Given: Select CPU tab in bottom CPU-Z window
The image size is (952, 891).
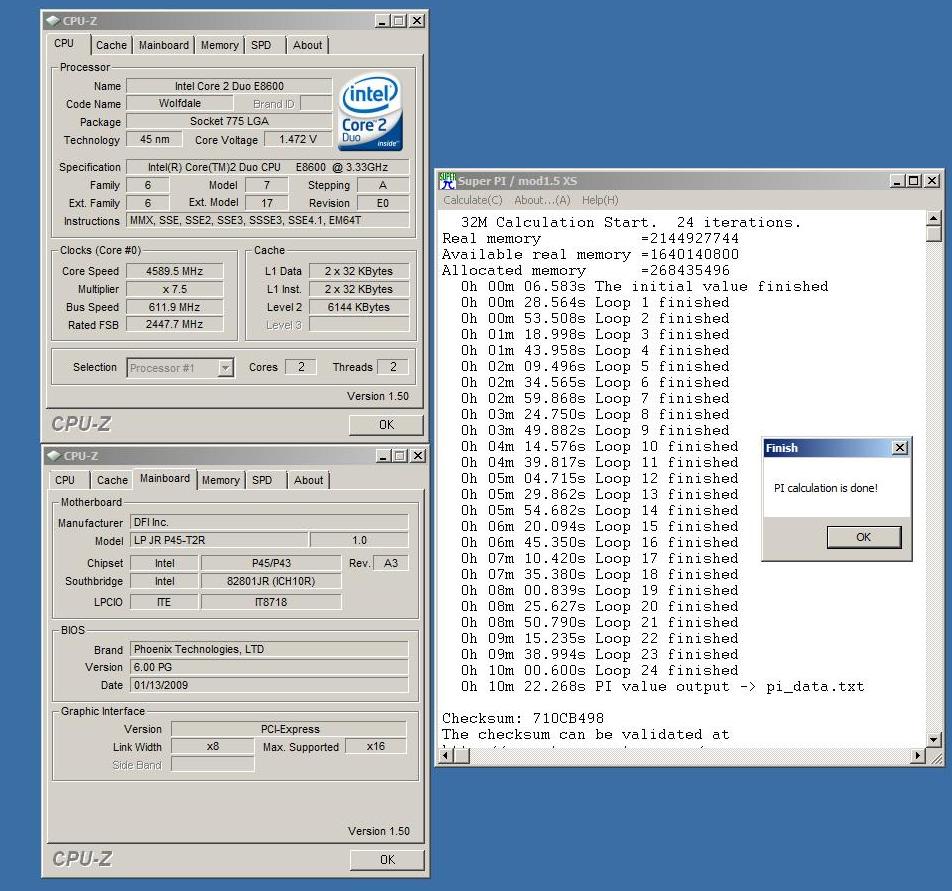Looking at the screenshot, I should pyautogui.click(x=65, y=480).
